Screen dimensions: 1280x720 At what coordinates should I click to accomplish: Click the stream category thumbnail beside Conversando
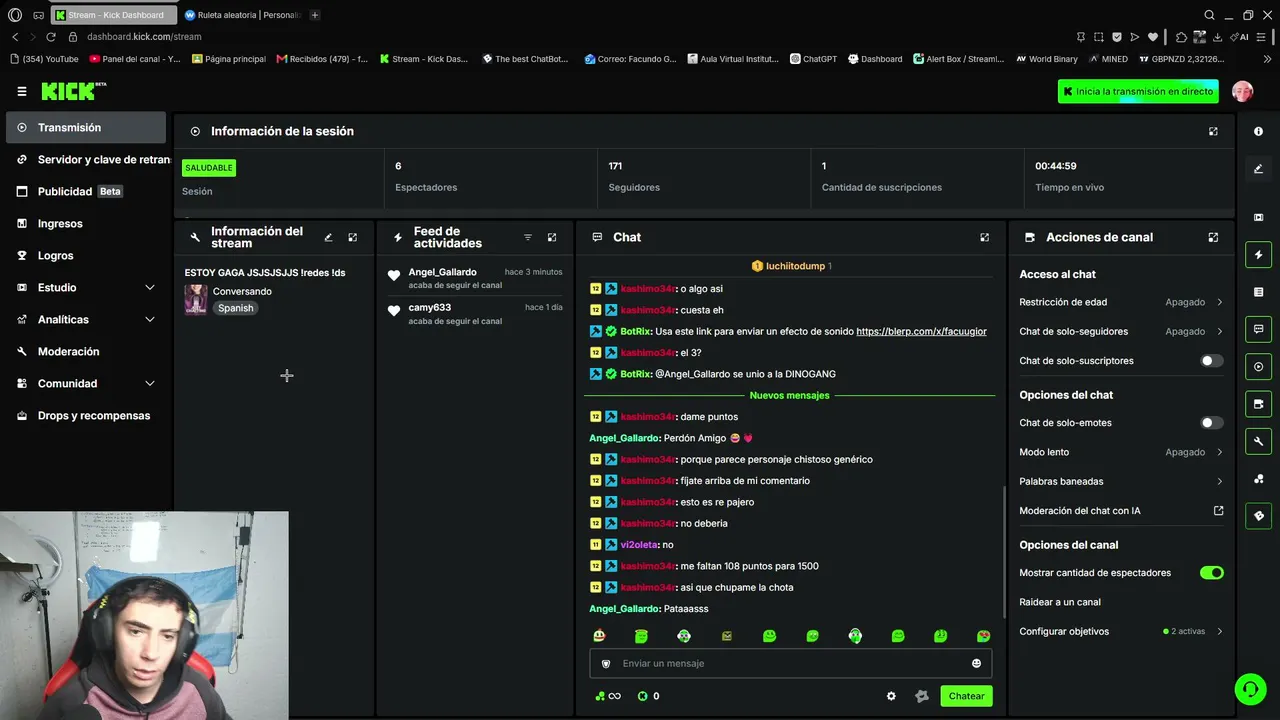pos(196,299)
